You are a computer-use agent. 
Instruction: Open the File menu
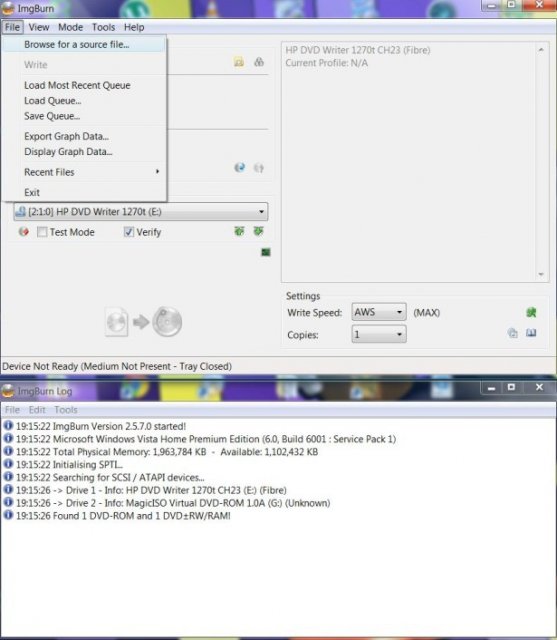pyautogui.click(x=12, y=27)
